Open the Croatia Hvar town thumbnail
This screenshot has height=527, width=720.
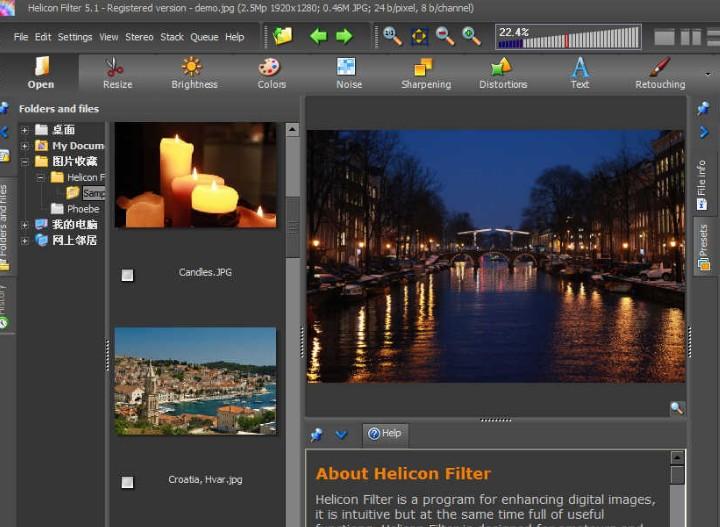point(196,381)
